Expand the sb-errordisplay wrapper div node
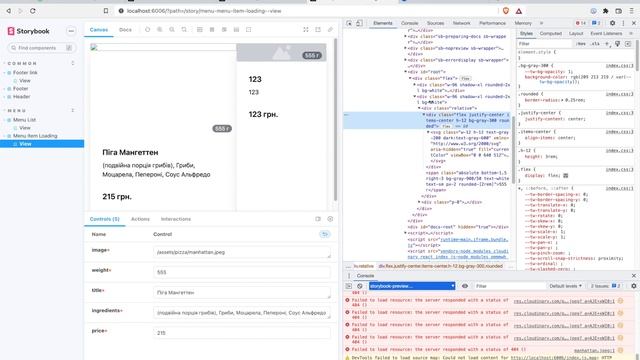This screenshot has height=360, width=640. click(406, 60)
